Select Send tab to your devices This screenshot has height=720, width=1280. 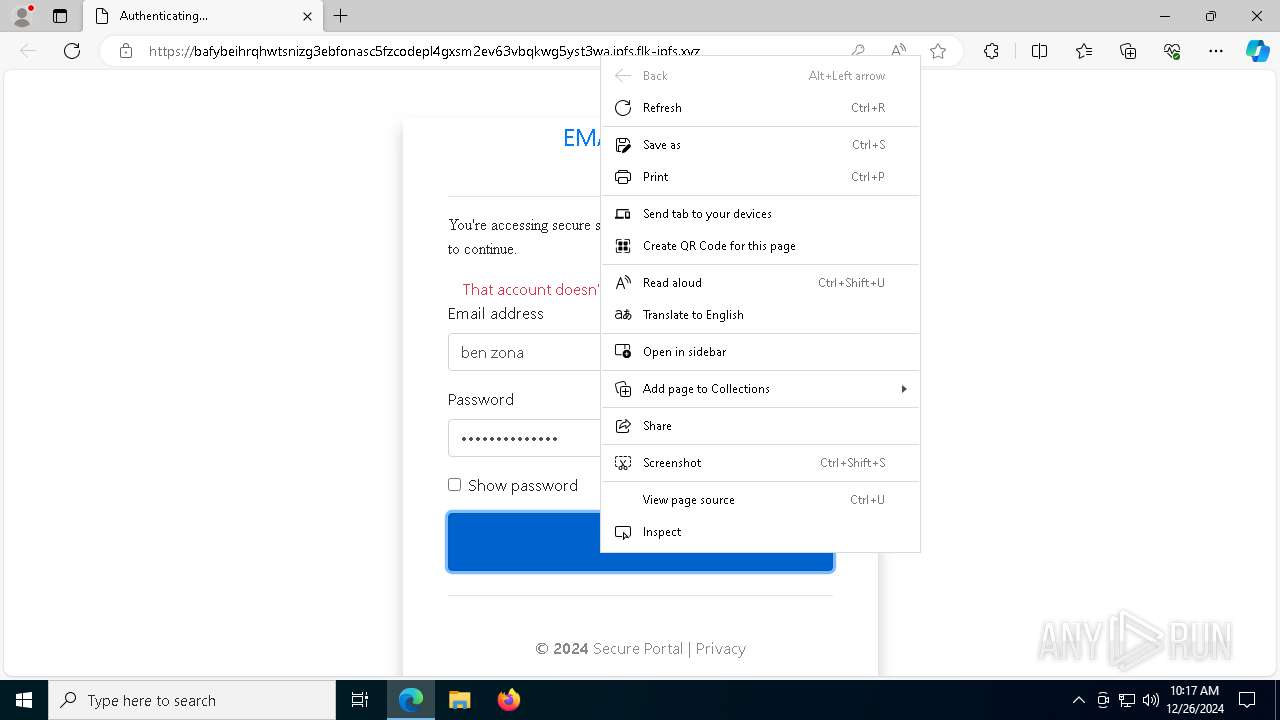(x=760, y=214)
